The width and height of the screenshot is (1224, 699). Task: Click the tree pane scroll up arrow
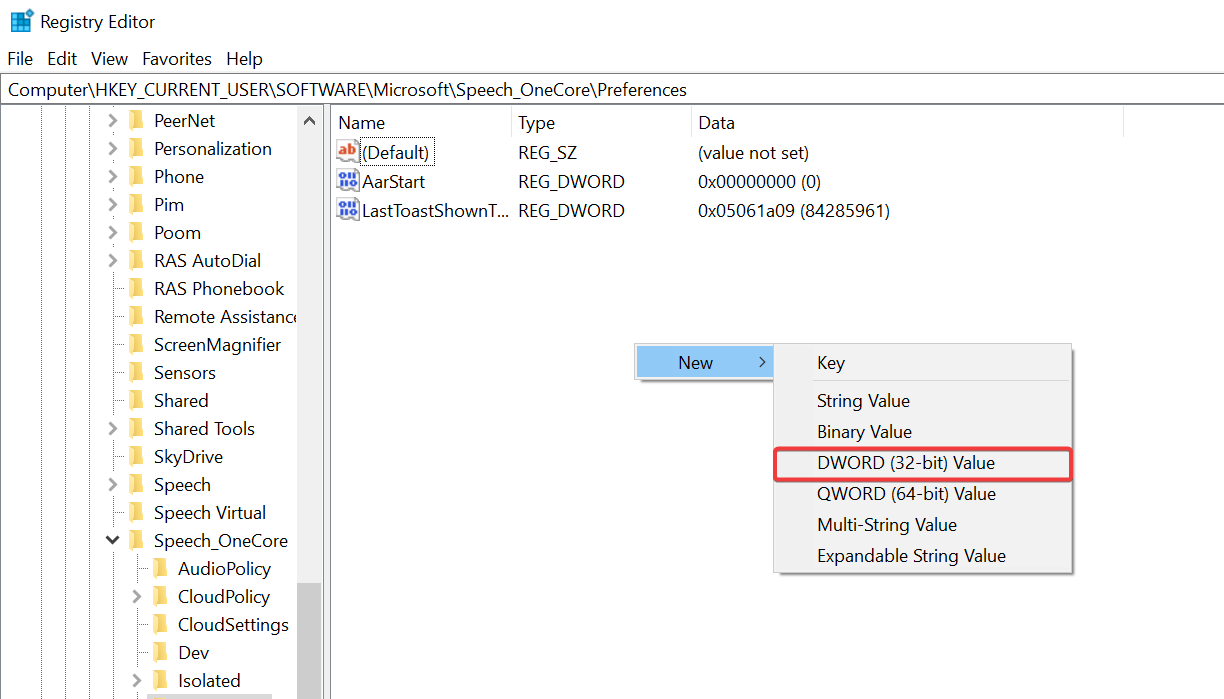(x=310, y=121)
